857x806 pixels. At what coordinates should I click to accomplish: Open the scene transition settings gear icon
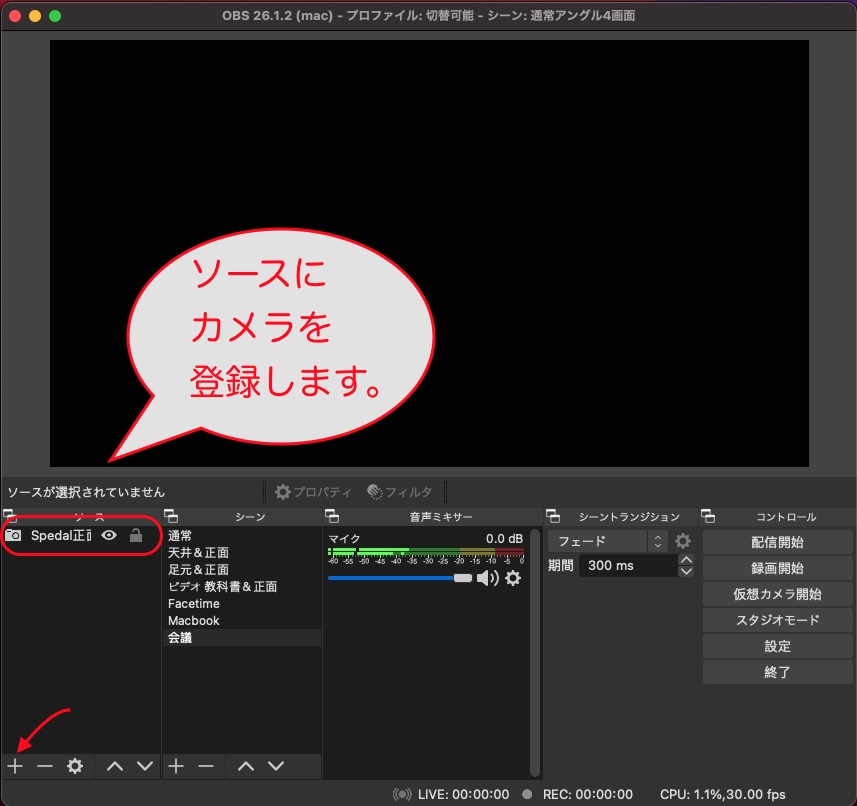[684, 541]
